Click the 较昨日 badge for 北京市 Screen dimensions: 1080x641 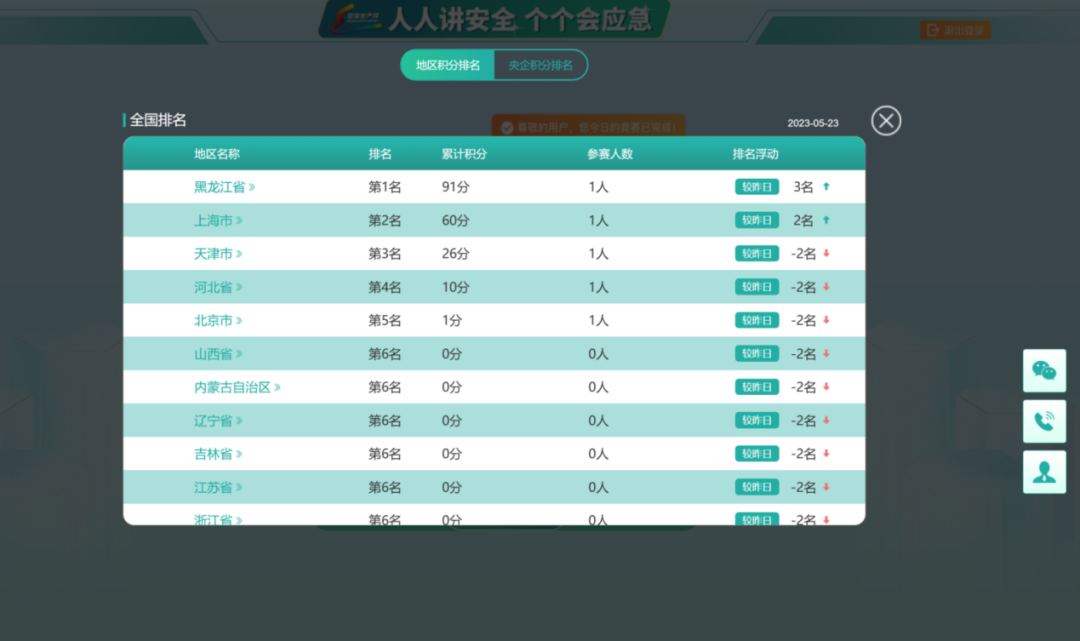coord(757,320)
